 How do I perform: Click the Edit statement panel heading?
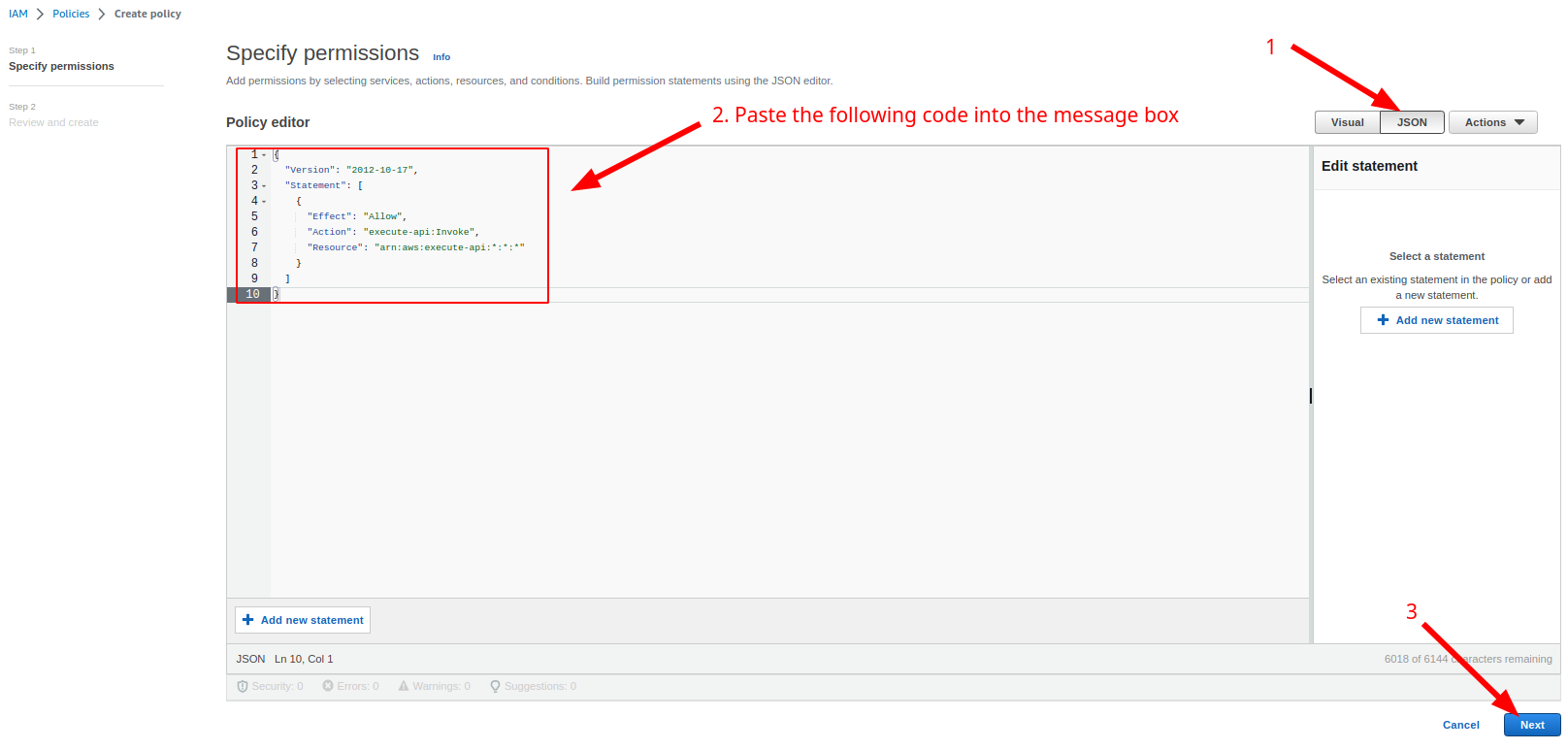tap(1369, 166)
